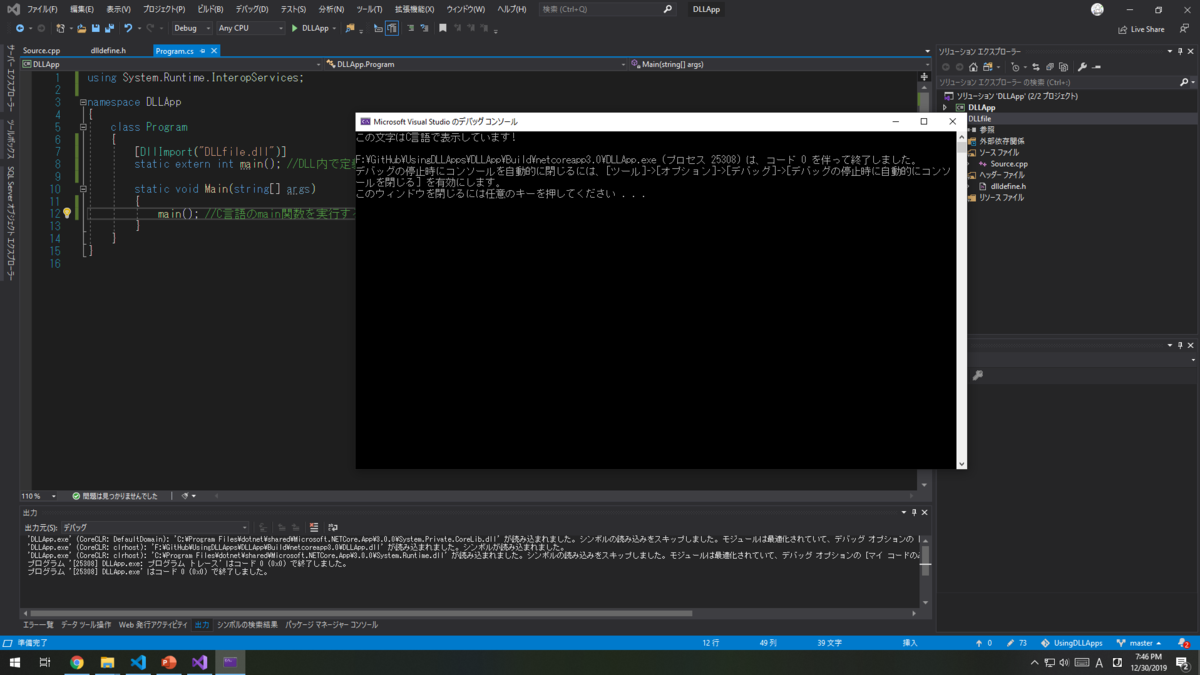Open the 110 % zoom level dropdown
The height and width of the screenshot is (675, 1200).
41,496
